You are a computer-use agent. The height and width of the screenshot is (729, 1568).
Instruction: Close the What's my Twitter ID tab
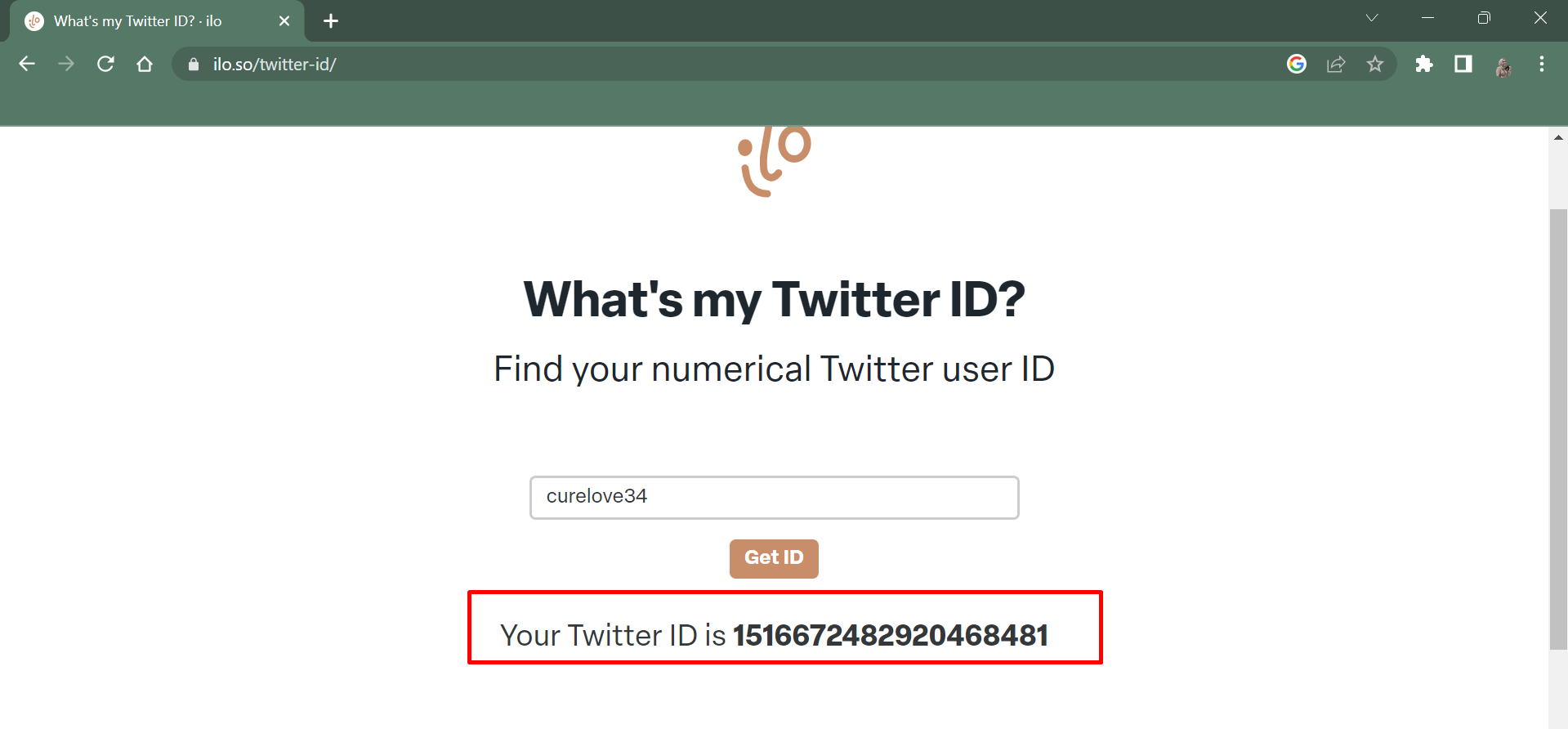tap(284, 21)
